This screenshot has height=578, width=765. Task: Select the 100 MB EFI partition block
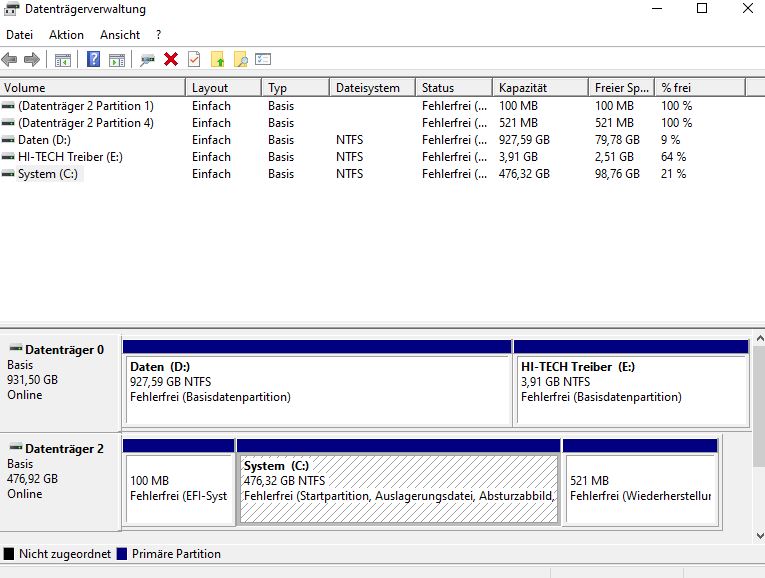(x=179, y=482)
